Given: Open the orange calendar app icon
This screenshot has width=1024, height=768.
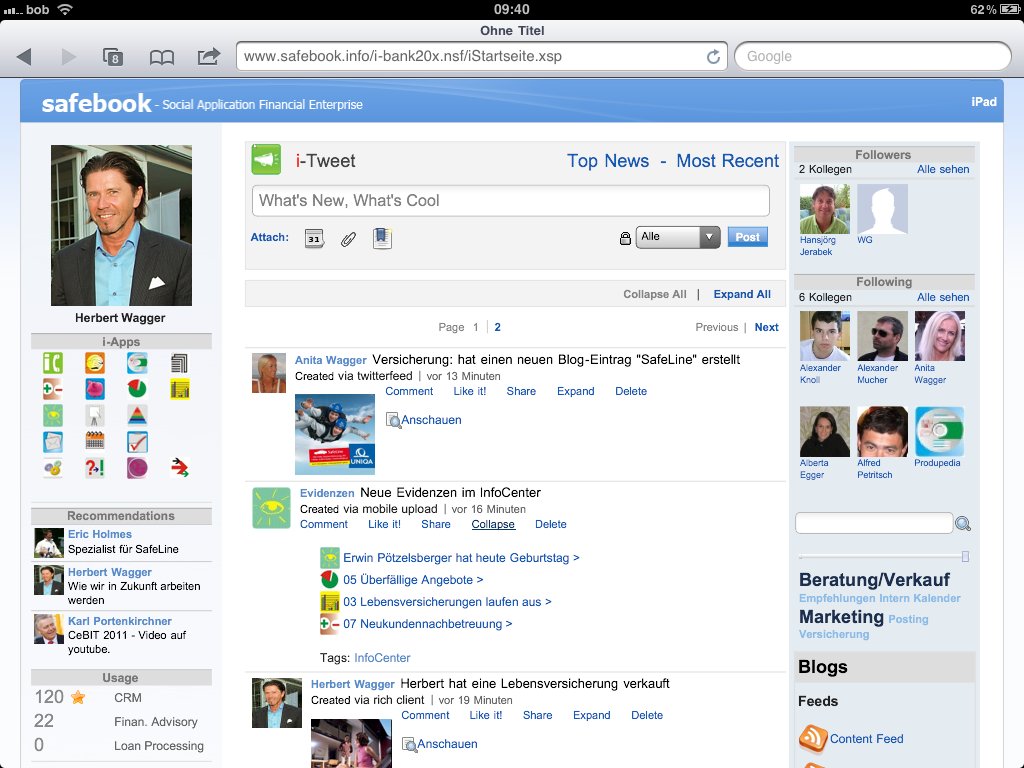Looking at the screenshot, I should click(95, 441).
